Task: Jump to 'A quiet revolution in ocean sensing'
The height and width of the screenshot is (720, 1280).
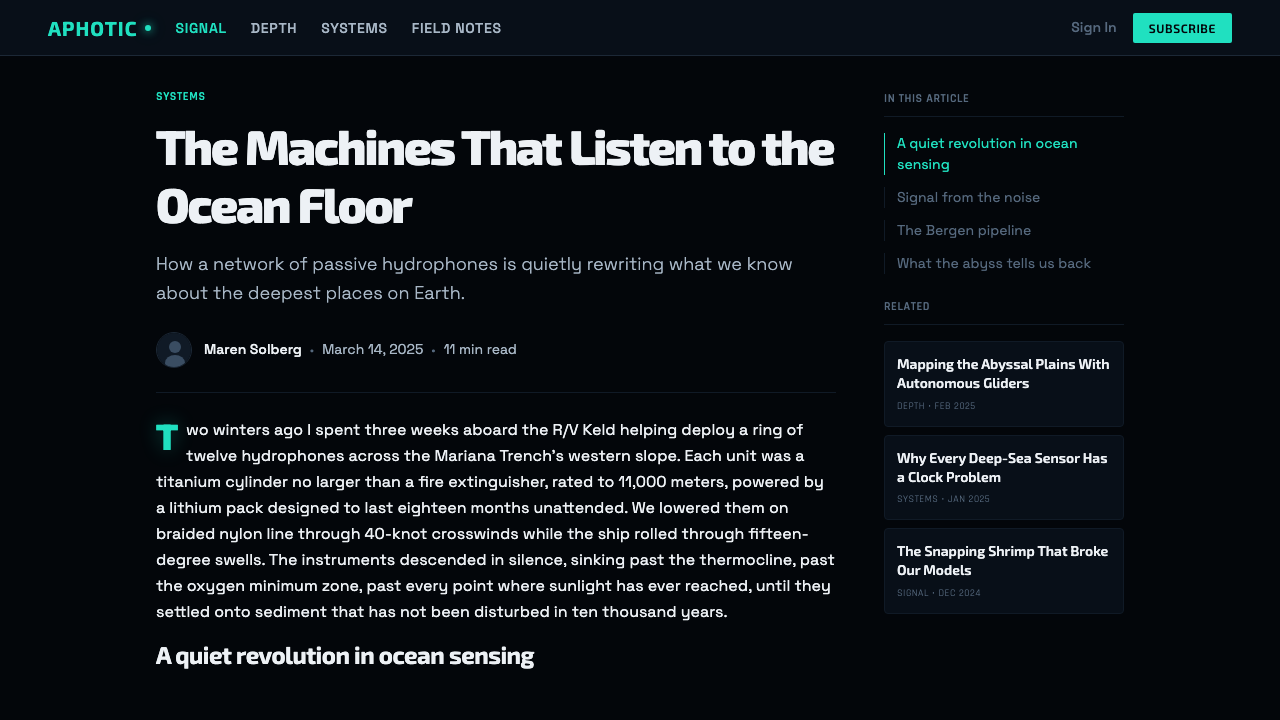Action: coord(1004,154)
